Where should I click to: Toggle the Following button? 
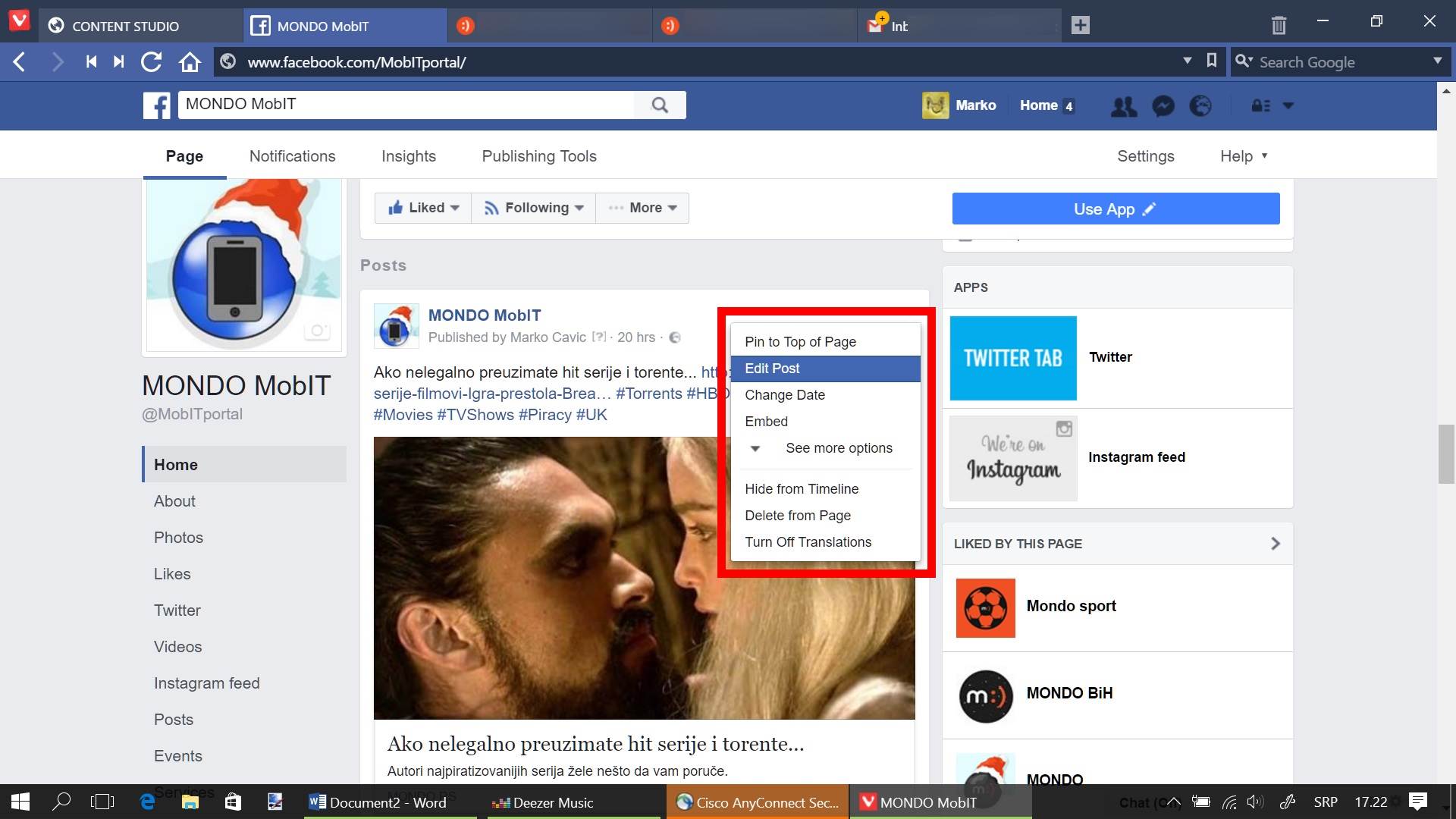click(534, 208)
